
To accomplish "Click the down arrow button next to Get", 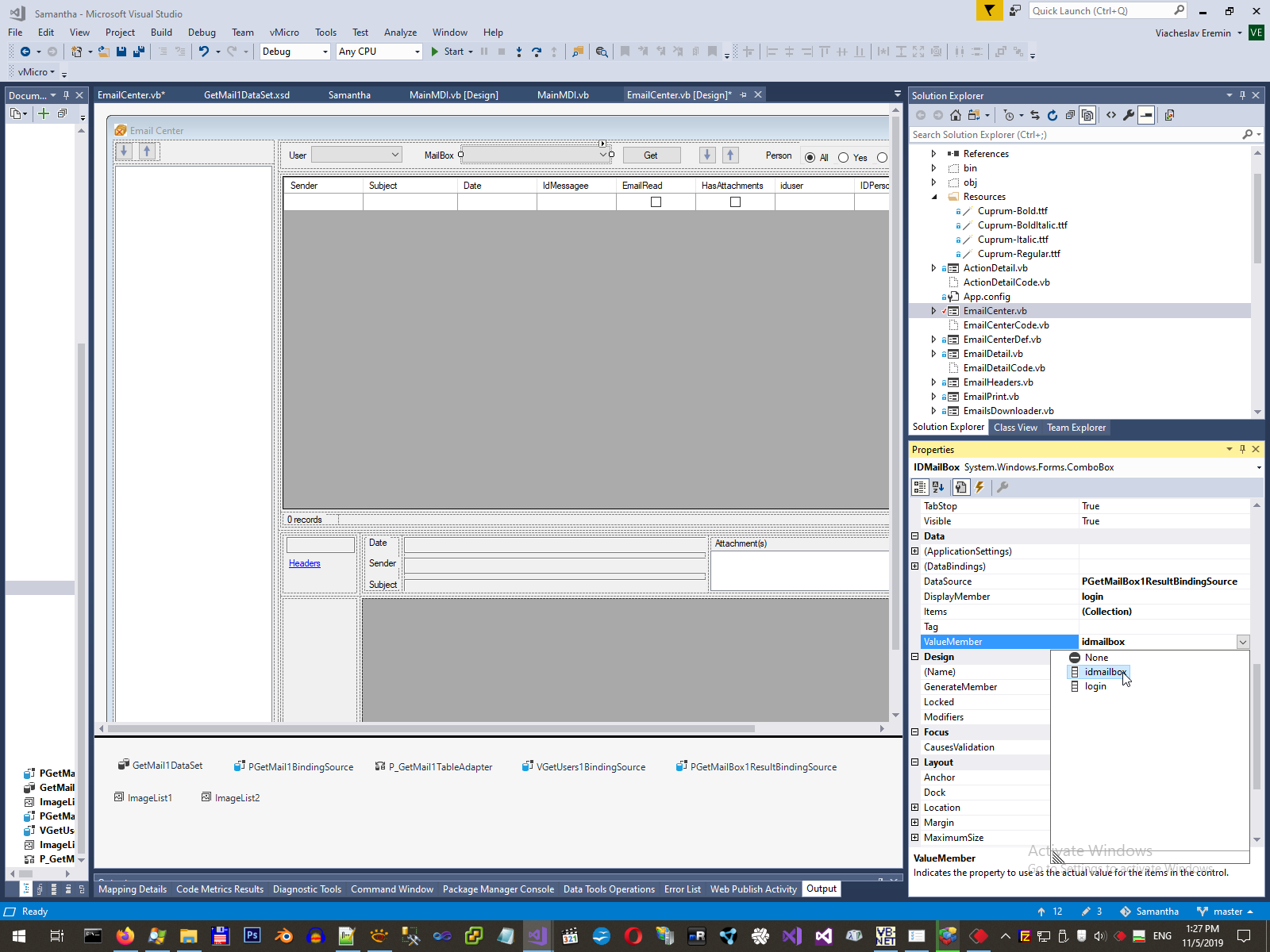I will click(707, 155).
